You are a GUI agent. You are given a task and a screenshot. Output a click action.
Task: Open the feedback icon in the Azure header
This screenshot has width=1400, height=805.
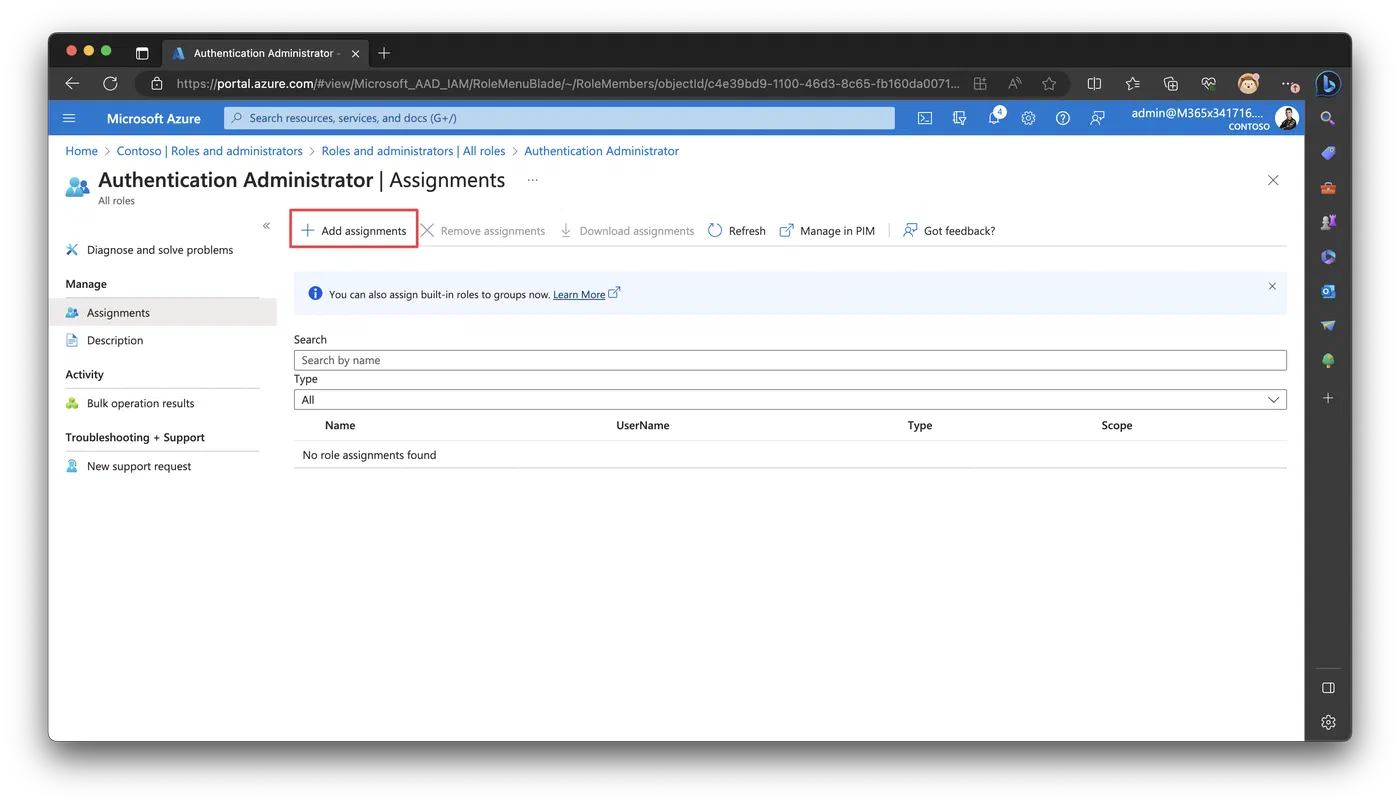(x=1097, y=118)
